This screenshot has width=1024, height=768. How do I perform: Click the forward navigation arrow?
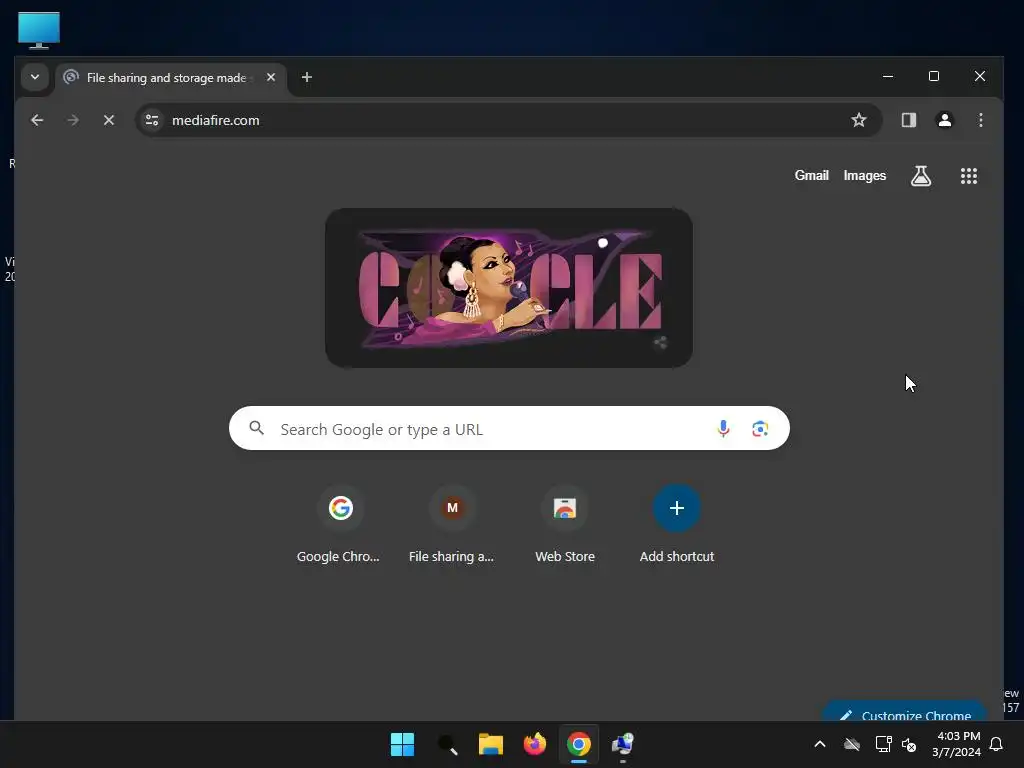click(73, 120)
